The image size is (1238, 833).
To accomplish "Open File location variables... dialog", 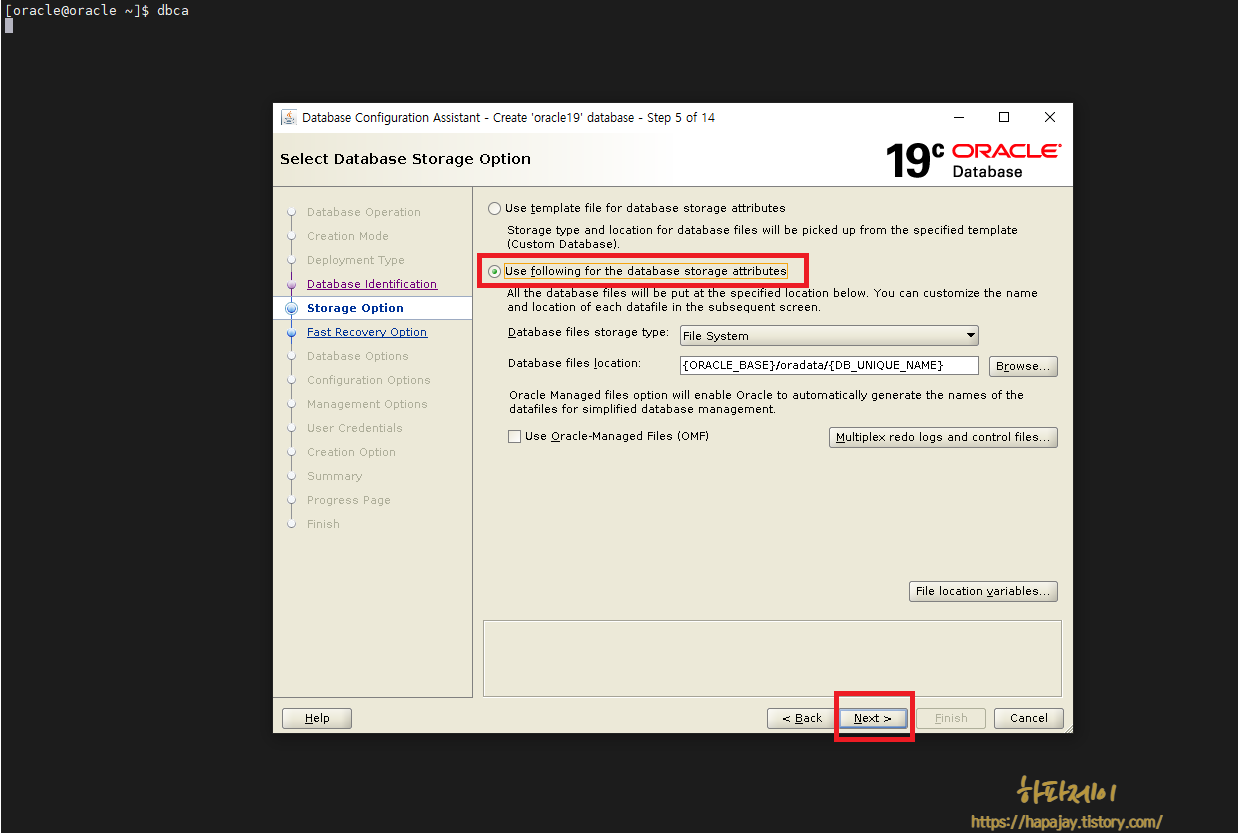I will [983, 591].
